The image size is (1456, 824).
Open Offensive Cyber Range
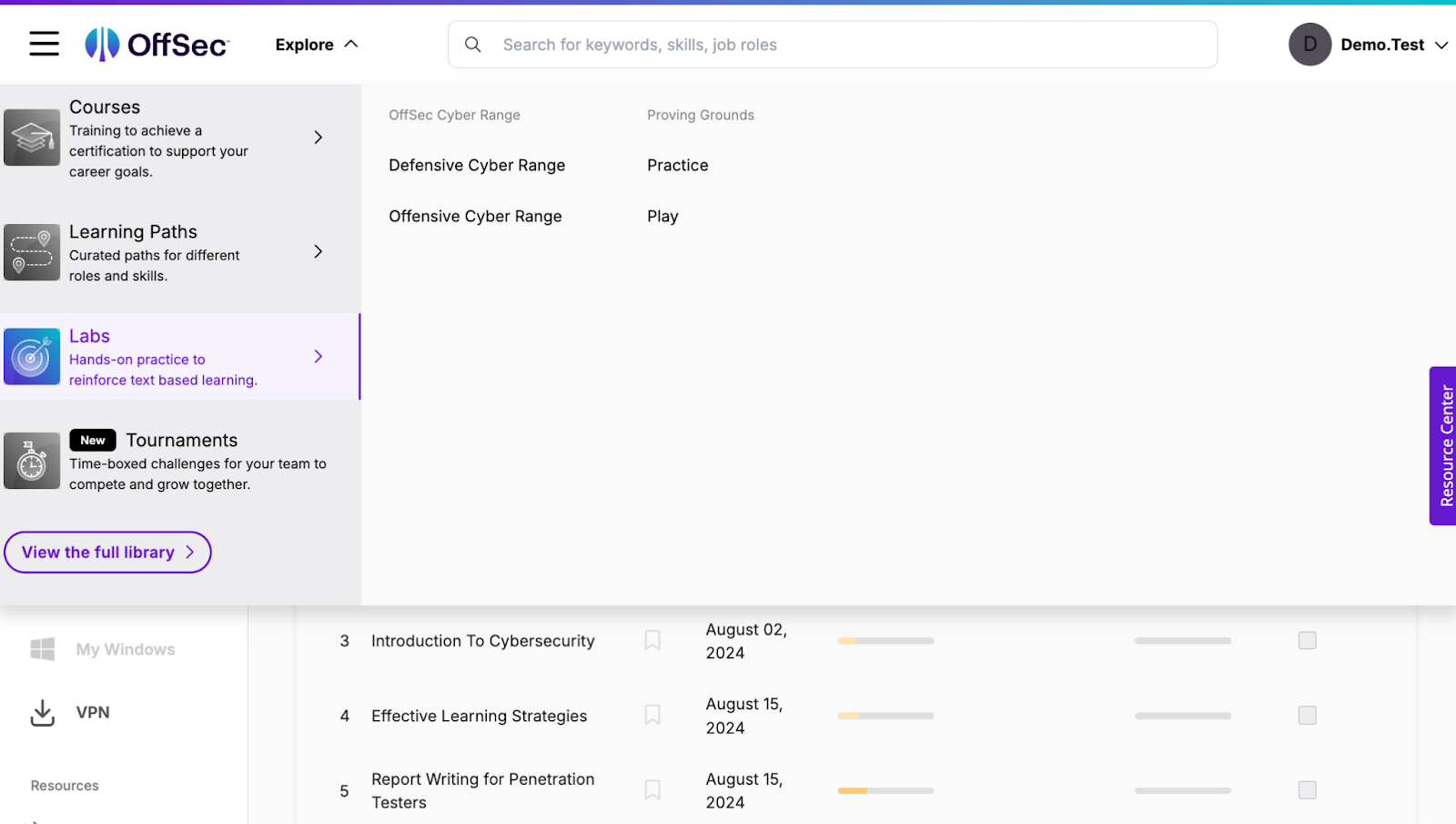tap(475, 217)
